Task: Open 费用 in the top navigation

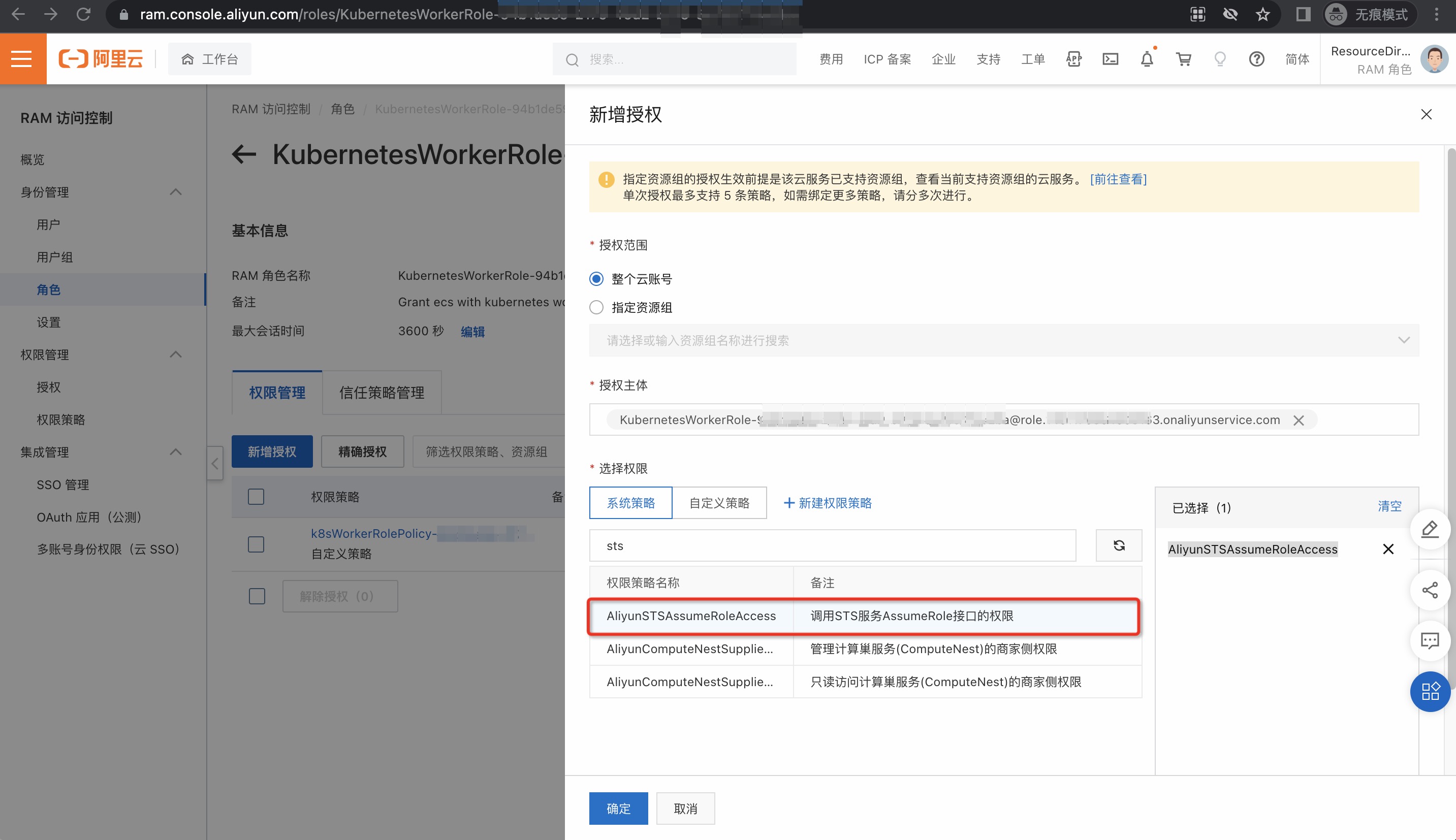Action: pyautogui.click(x=831, y=59)
